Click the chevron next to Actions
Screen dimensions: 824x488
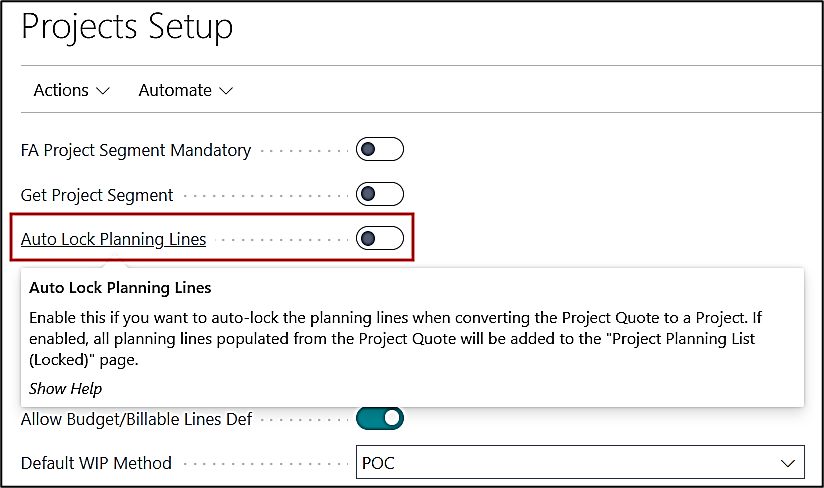point(103,91)
